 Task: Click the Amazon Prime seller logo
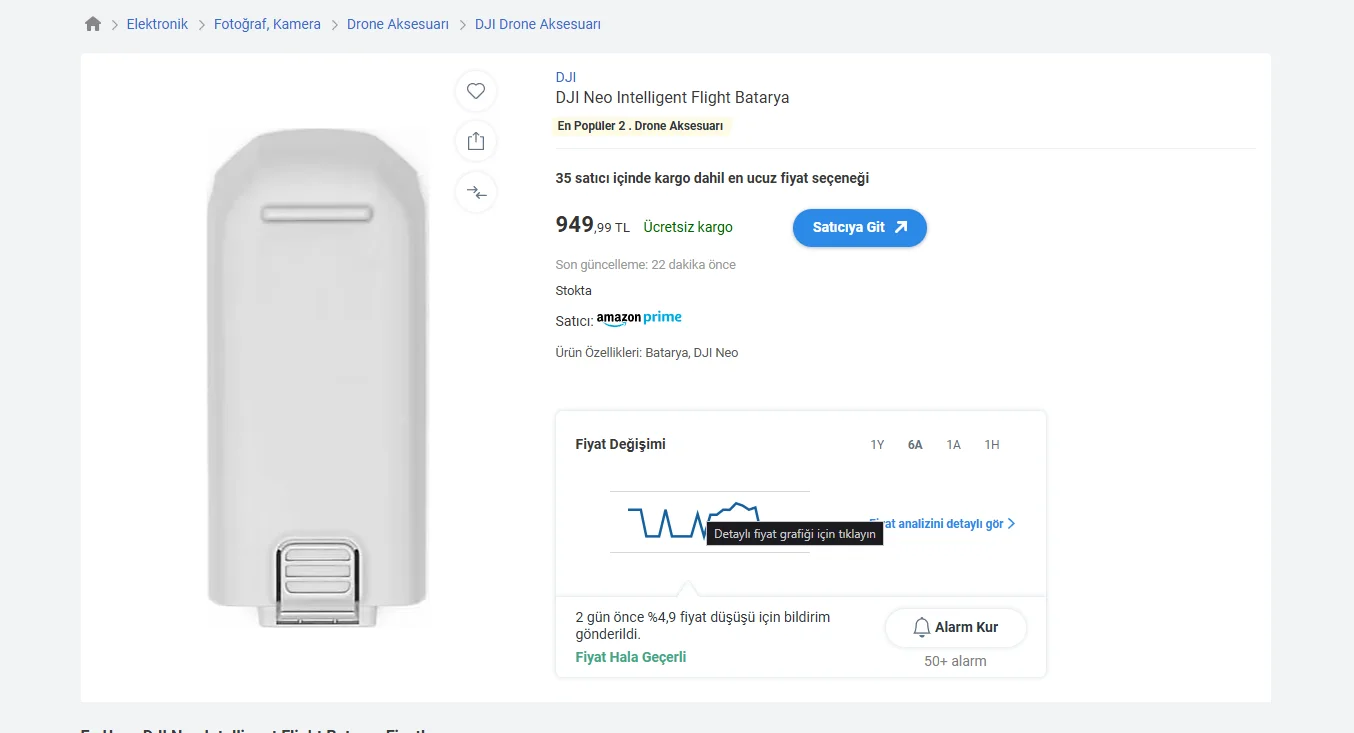point(639,319)
